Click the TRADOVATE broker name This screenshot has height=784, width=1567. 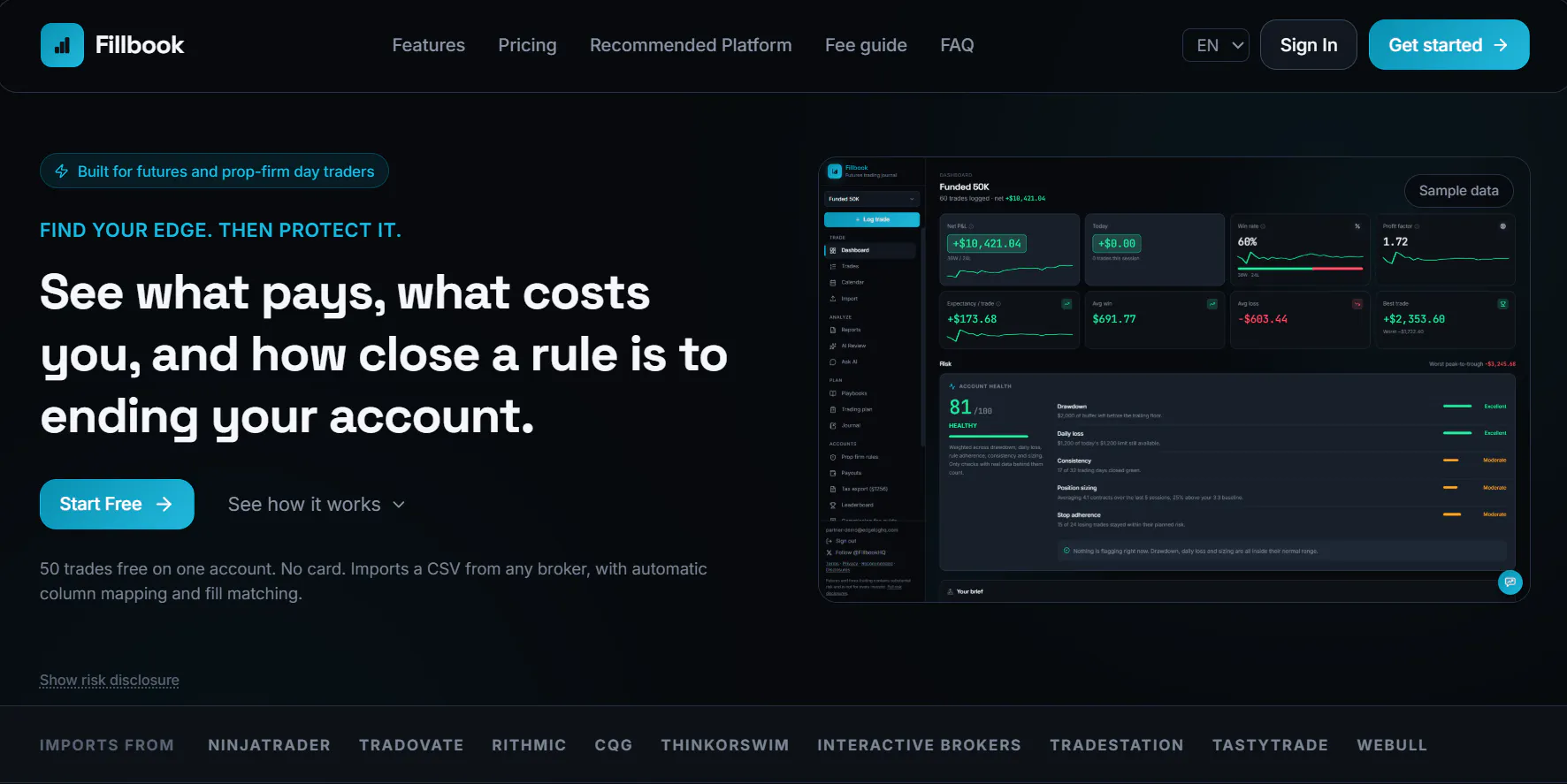tap(411, 745)
